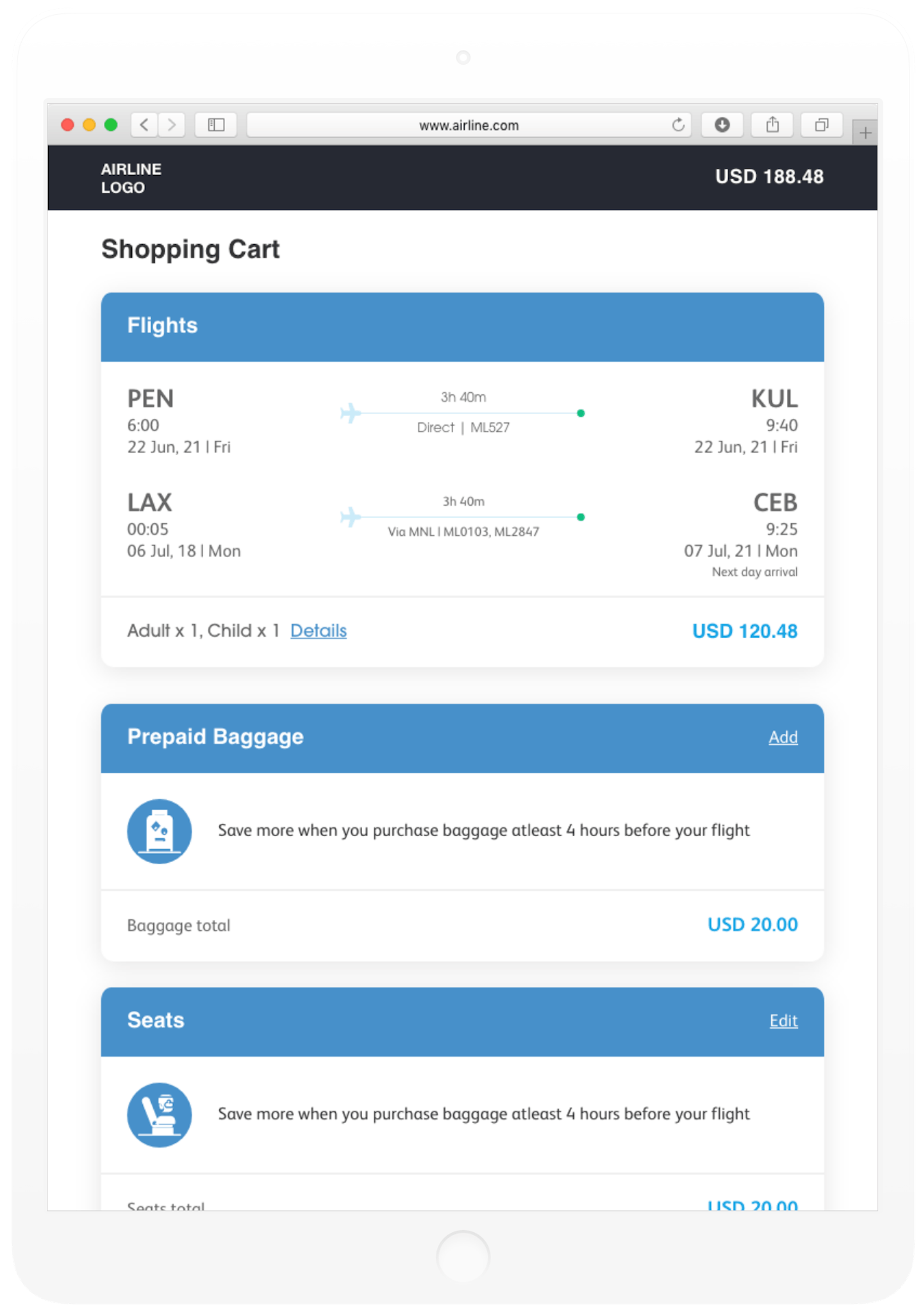The width and height of the screenshot is (923, 1316).
Task: Click Edit in the Seats header
Action: click(x=783, y=1020)
